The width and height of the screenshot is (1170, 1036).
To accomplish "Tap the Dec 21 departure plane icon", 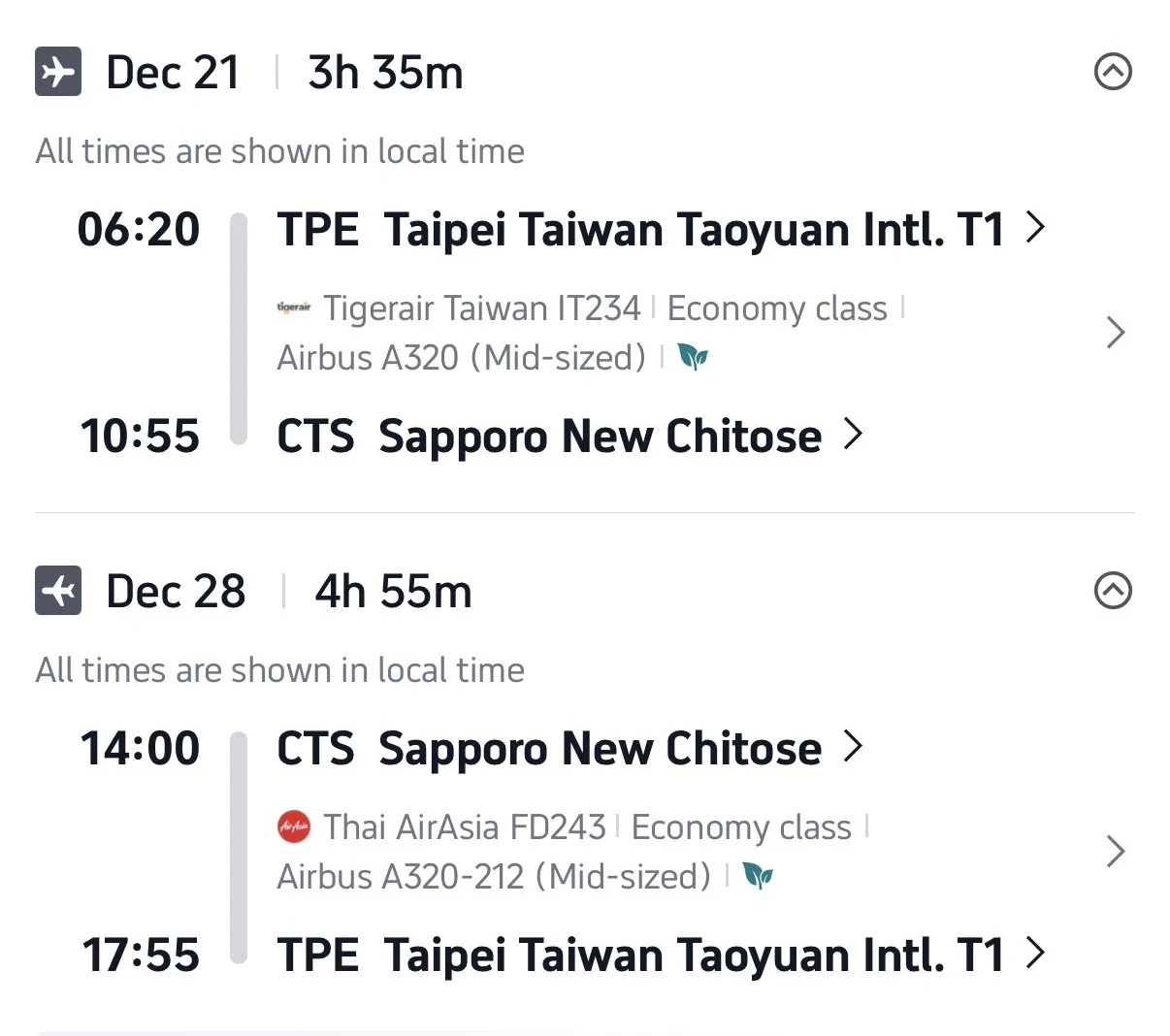I will point(58,72).
